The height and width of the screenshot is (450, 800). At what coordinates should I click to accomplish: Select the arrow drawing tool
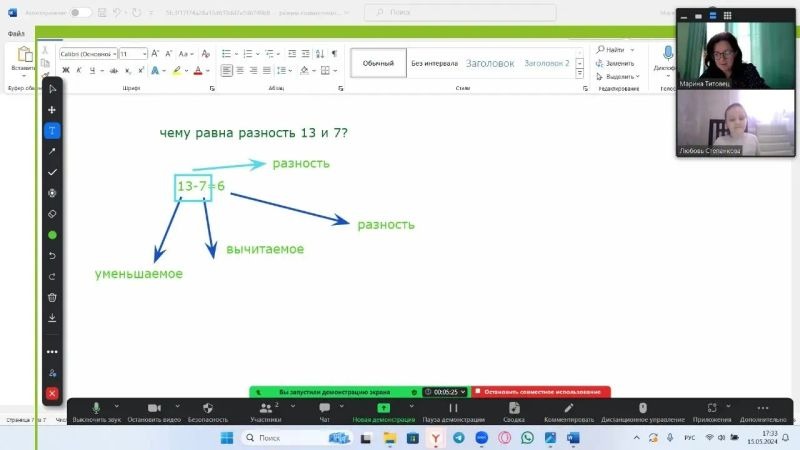[52, 151]
